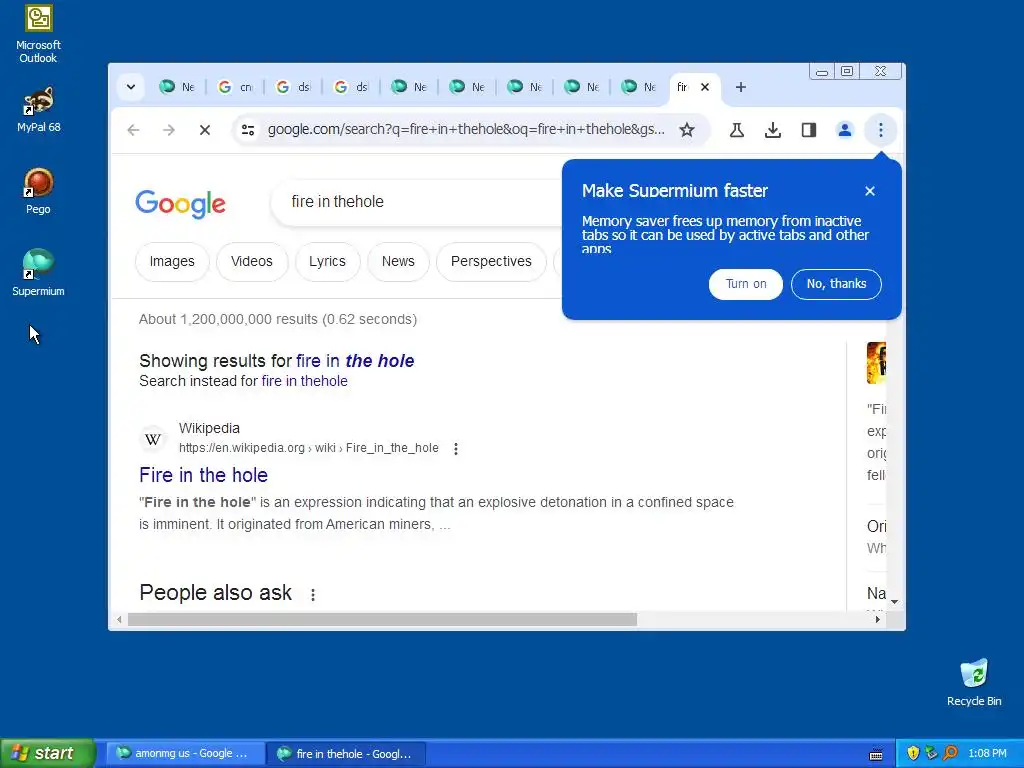
Task: Open the Wikipedia result URL breadcrumb
Action: 308,448
